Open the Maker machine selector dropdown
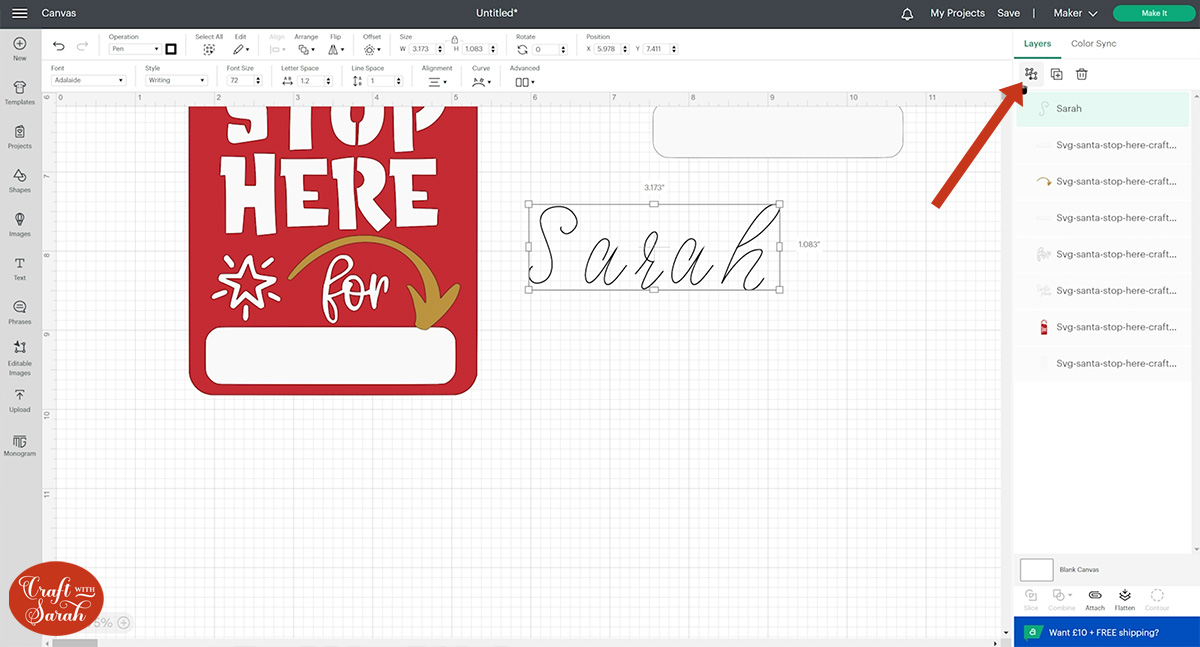The image size is (1200, 647). (x=1075, y=13)
